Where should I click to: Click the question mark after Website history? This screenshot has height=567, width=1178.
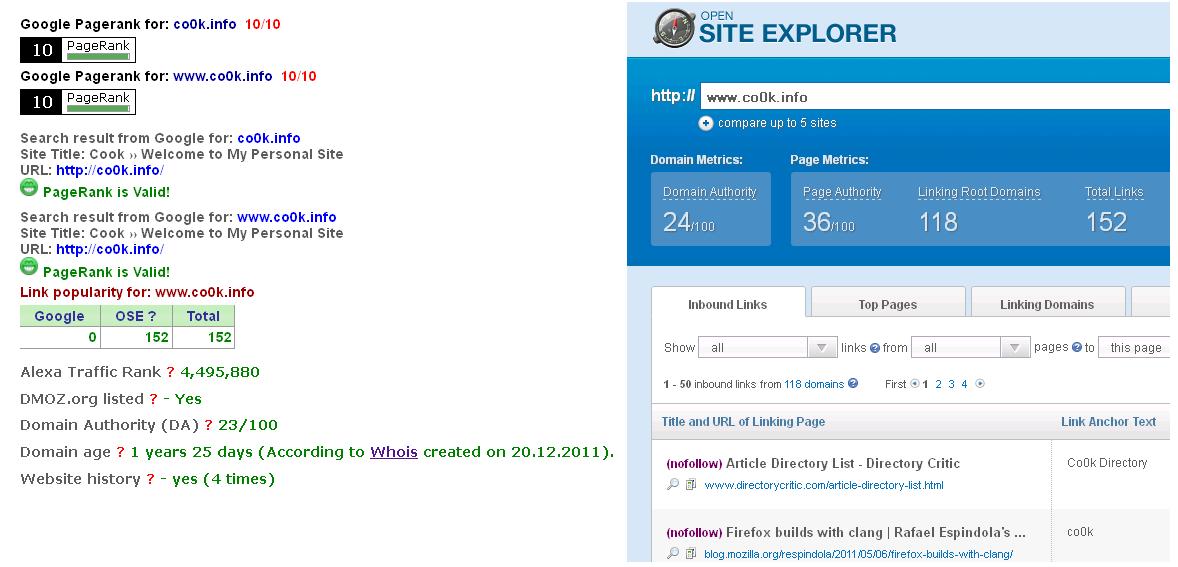[150, 479]
